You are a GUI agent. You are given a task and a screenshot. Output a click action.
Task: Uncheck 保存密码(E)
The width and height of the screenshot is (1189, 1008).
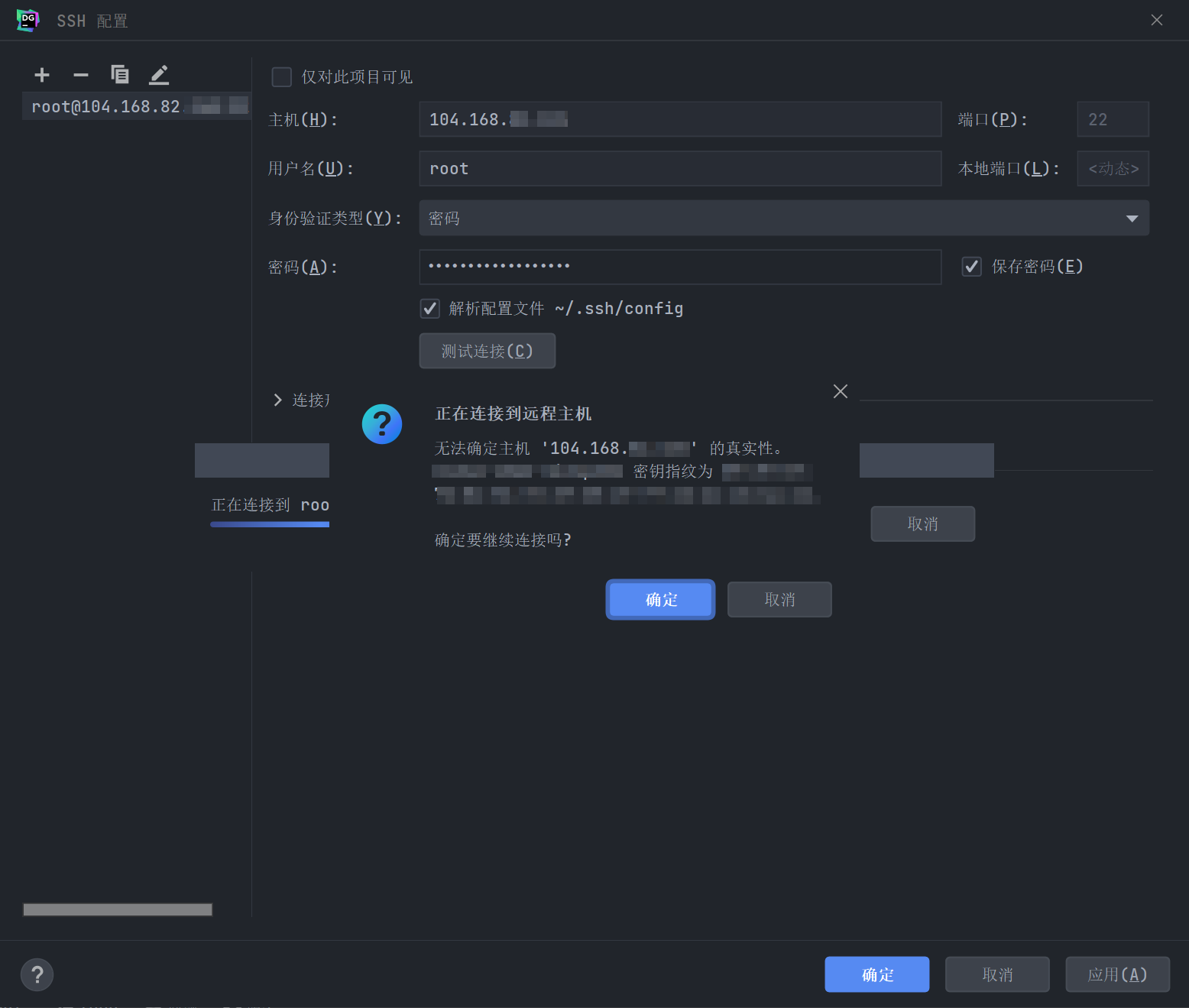(970, 266)
